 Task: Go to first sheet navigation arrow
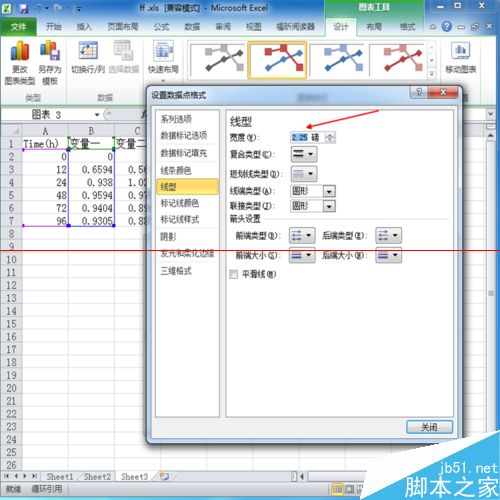(7, 476)
